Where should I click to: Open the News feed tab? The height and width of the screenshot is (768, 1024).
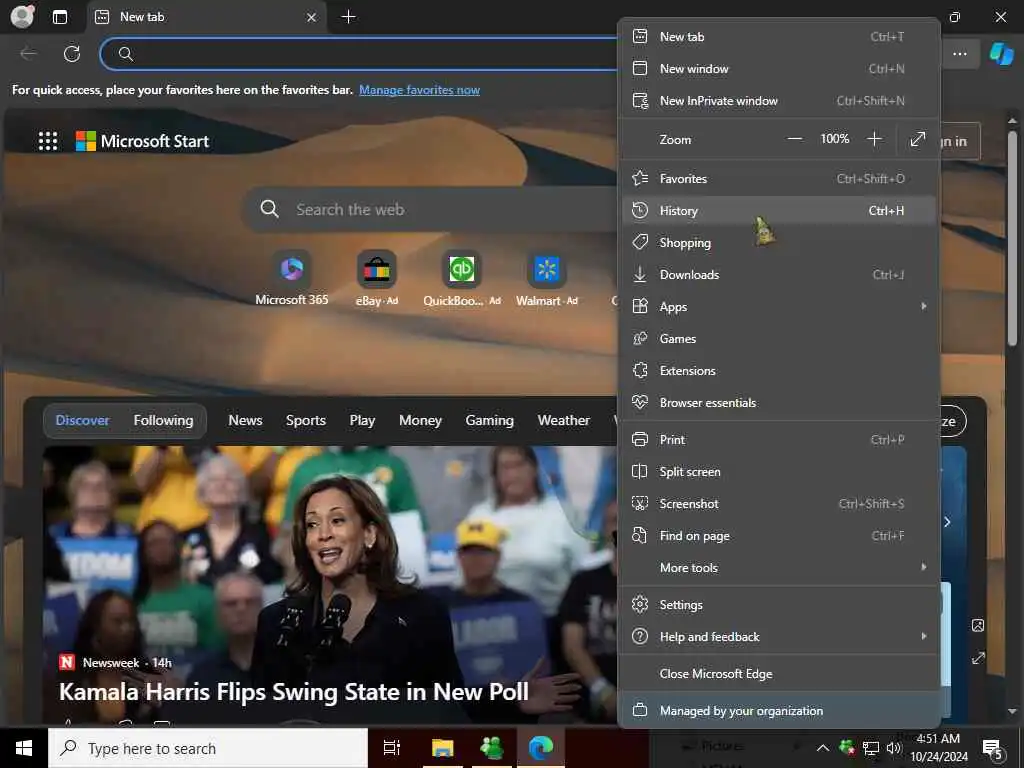245,421
